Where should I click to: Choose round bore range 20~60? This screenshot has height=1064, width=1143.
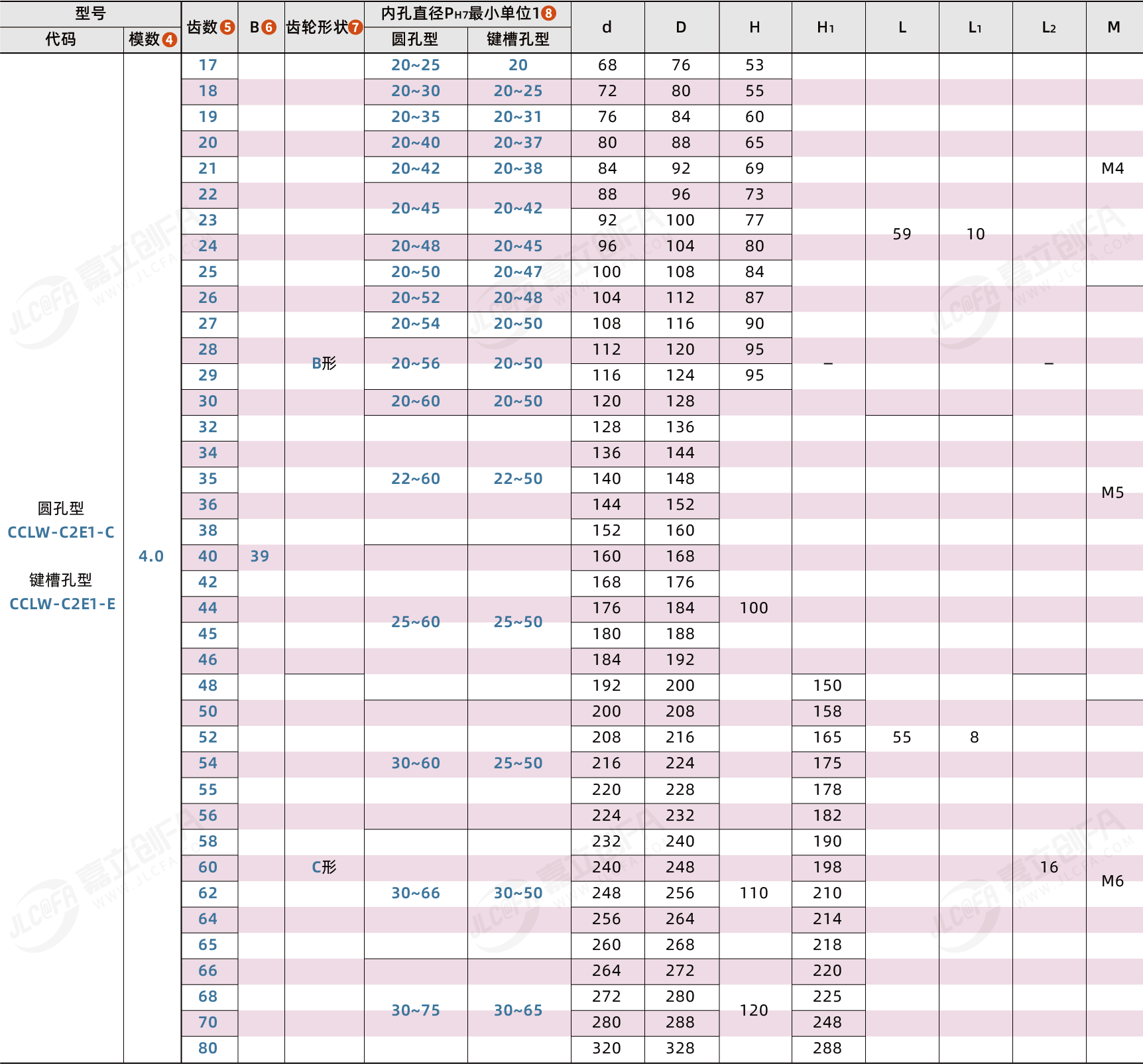[416, 401]
